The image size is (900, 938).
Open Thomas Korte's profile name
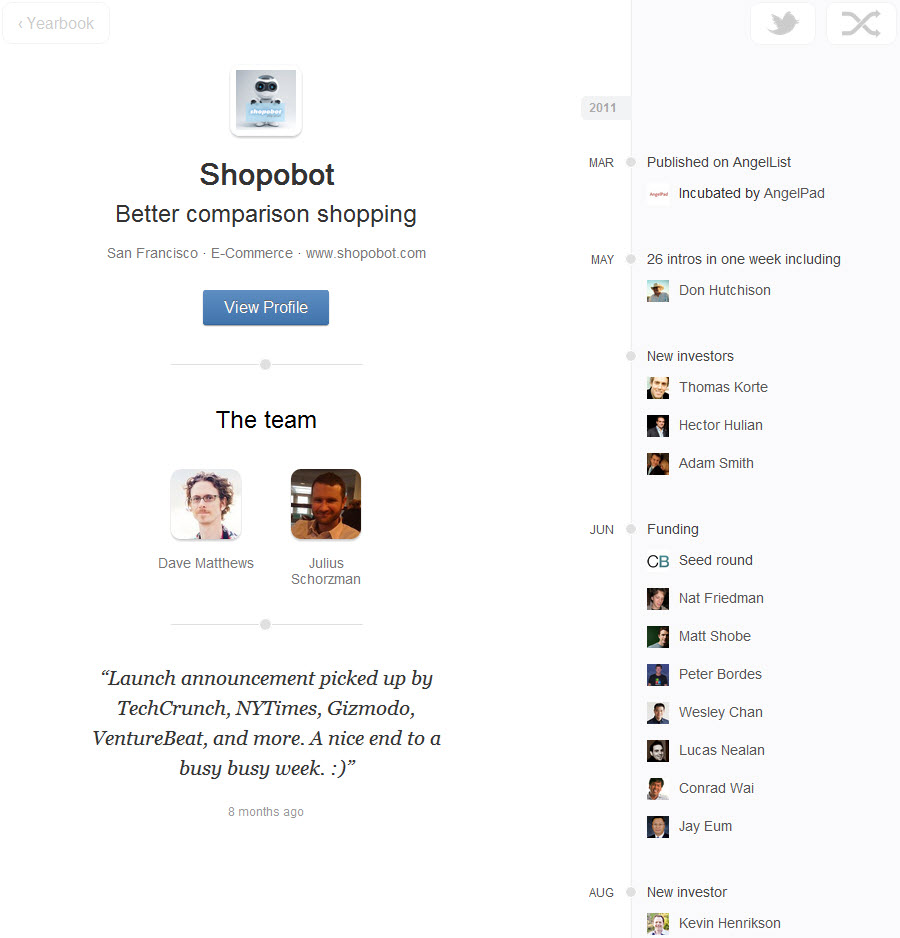click(723, 387)
